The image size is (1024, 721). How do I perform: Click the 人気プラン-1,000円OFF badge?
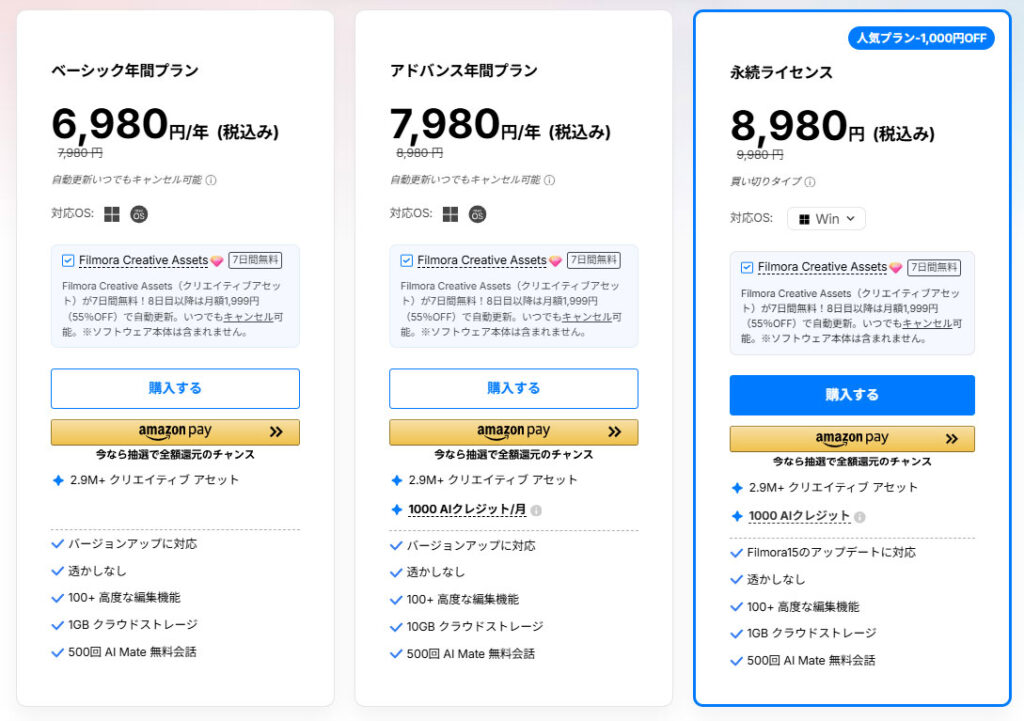[x=920, y=38]
